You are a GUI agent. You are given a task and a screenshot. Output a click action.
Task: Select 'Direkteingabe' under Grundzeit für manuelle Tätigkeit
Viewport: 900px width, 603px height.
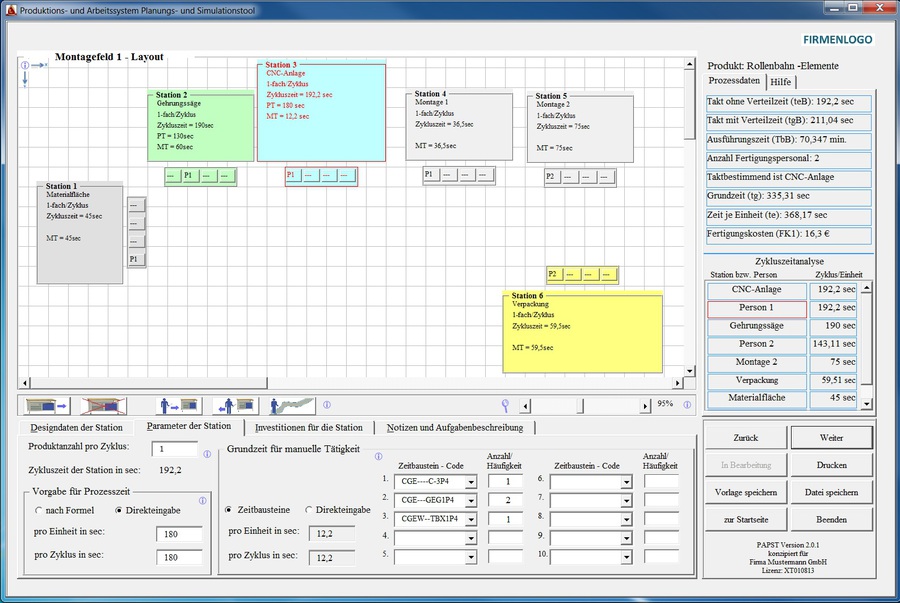310,510
